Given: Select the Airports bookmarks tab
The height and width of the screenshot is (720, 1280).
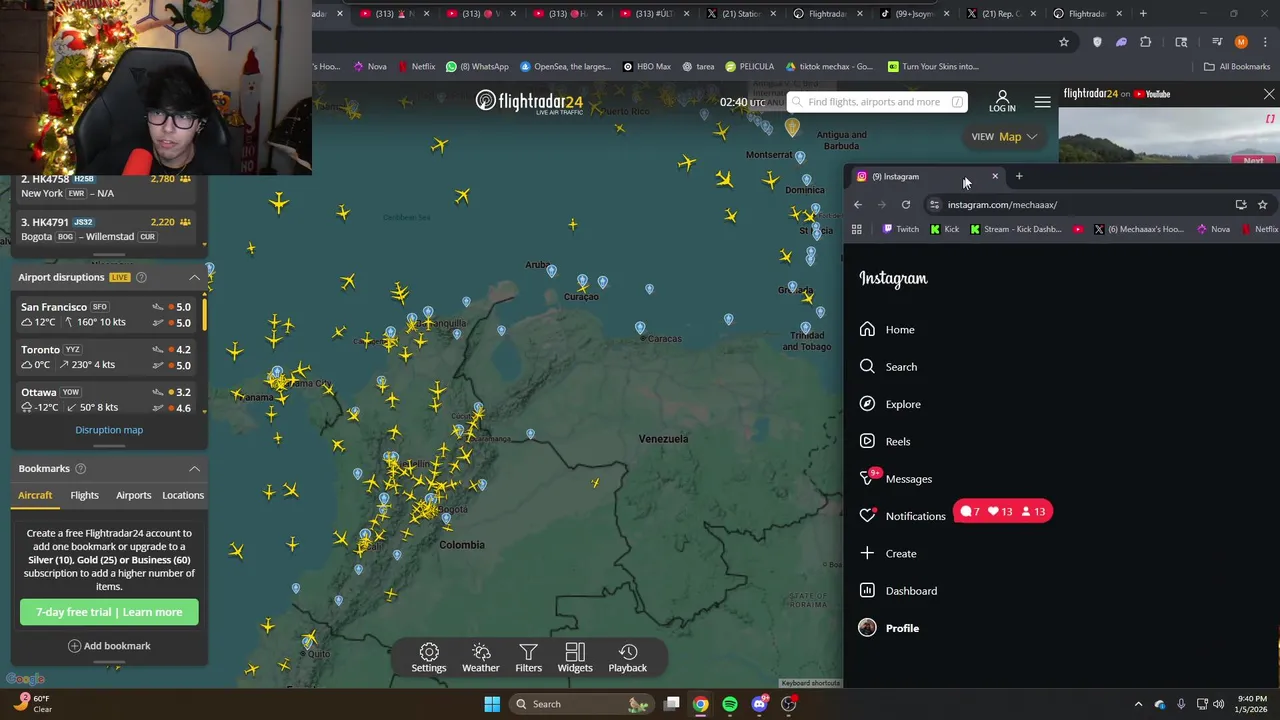Looking at the screenshot, I should tap(134, 495).
